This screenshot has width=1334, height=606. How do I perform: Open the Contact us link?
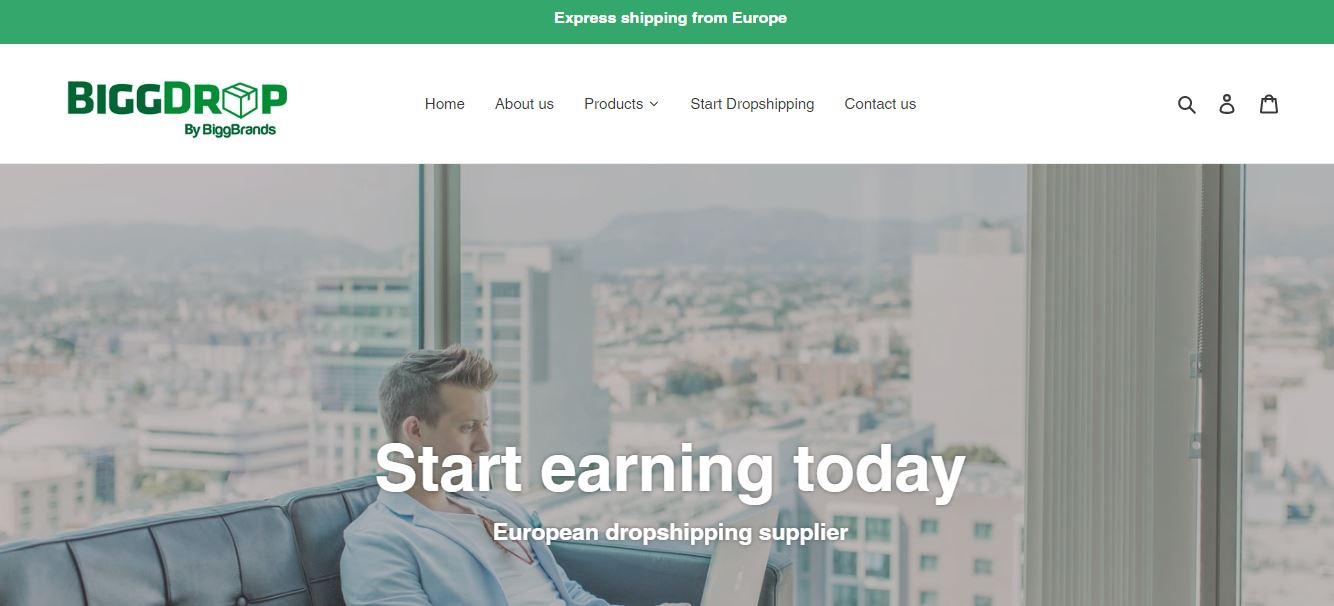coord(880,104)
